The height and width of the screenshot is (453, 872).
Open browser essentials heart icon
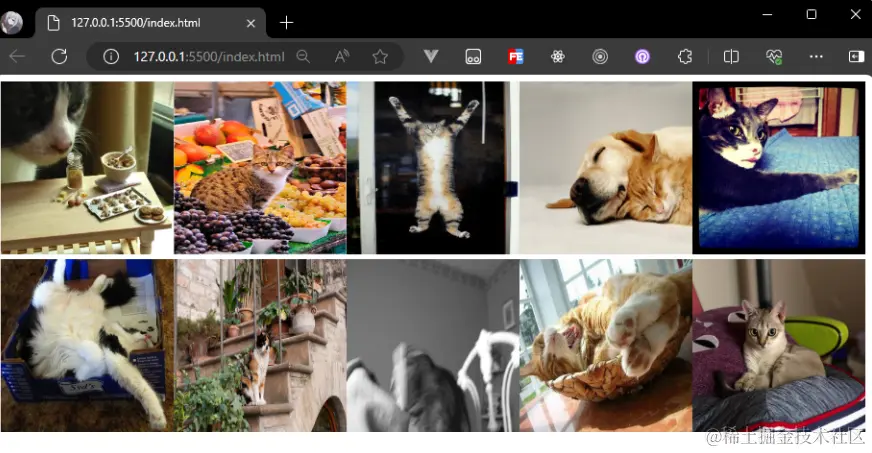click(x=774, y=56)
